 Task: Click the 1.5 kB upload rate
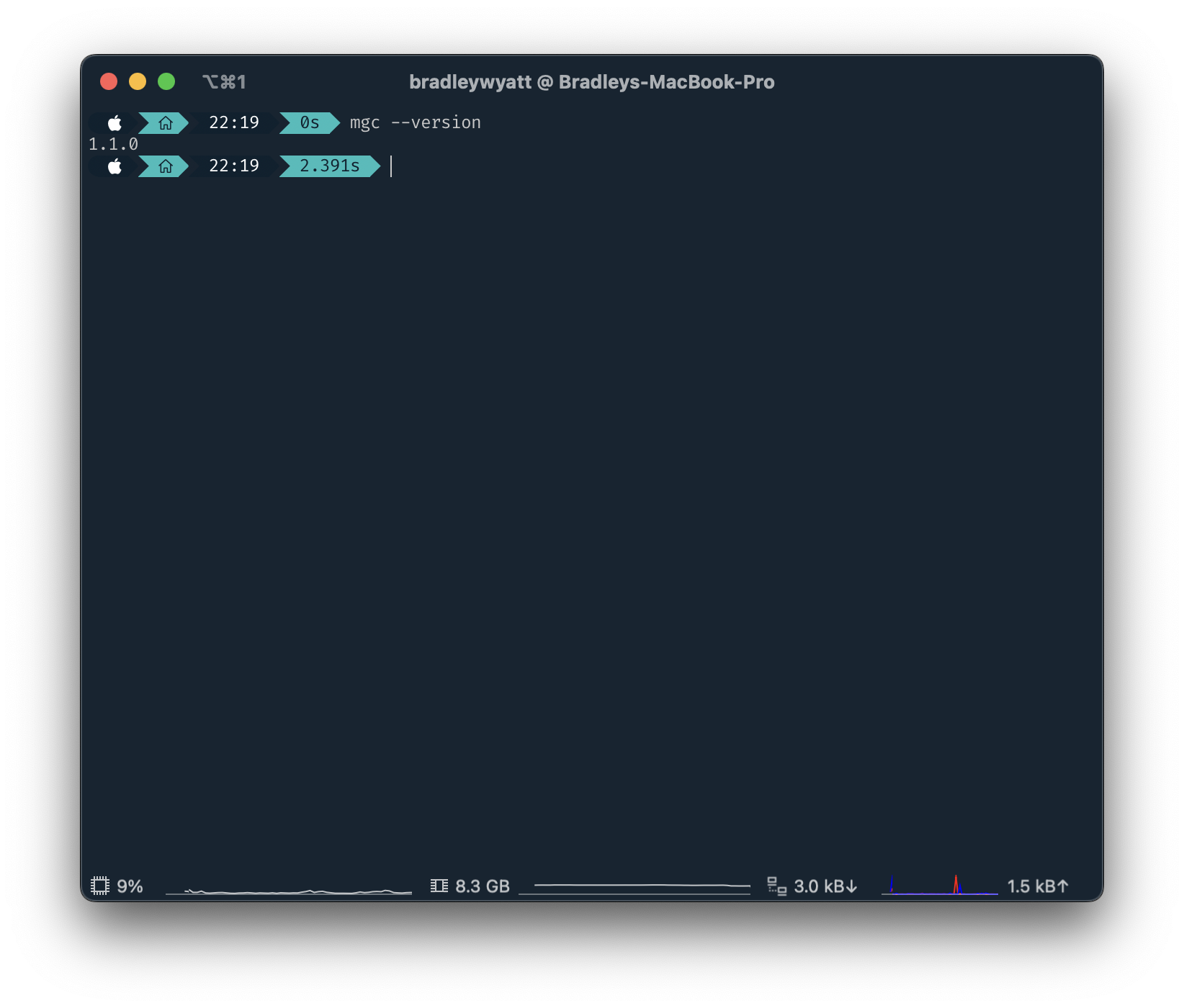(1038, 886)
